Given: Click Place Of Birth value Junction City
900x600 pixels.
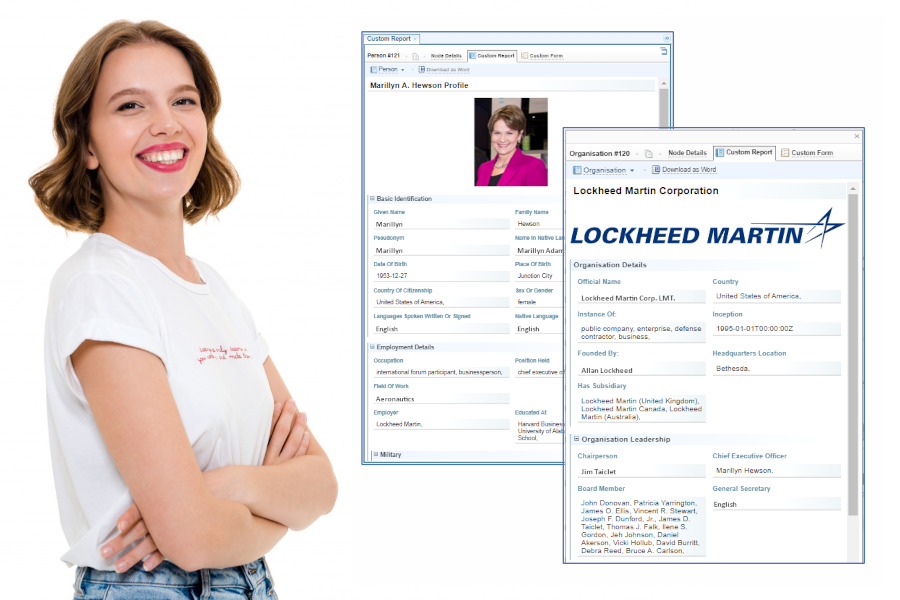Looking at the screenshot, I should (x=539, y=276).
